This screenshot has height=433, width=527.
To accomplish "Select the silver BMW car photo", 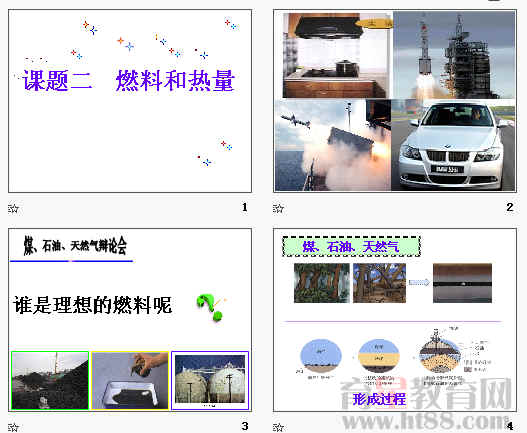I will pyautogui.click(x=453, y=145).
